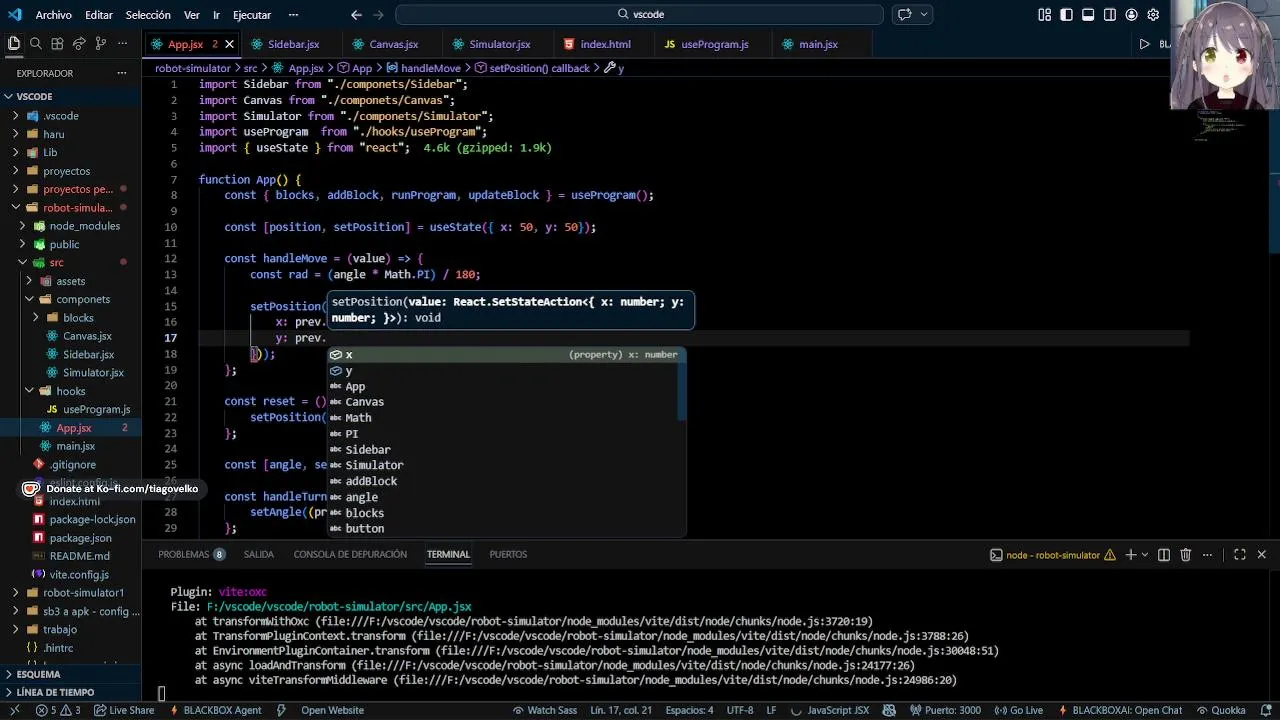Close the App.jsx editor tab
Image resolution: width=1280 pixels, height=720 pixels.
[229, 44]
